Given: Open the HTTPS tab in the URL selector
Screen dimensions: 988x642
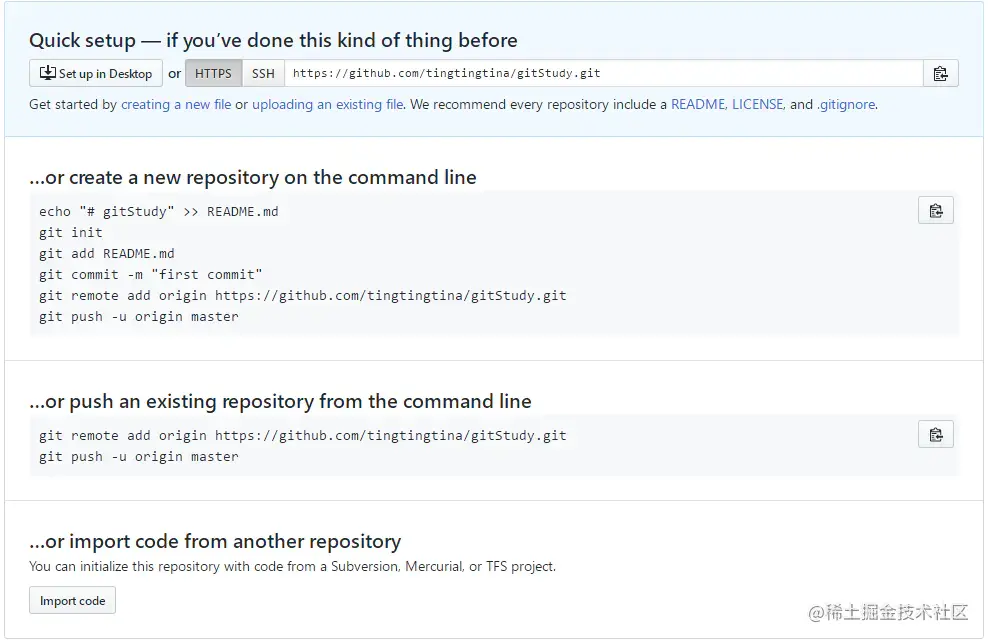Looking at the screenshot, I should tap(213, 72).
